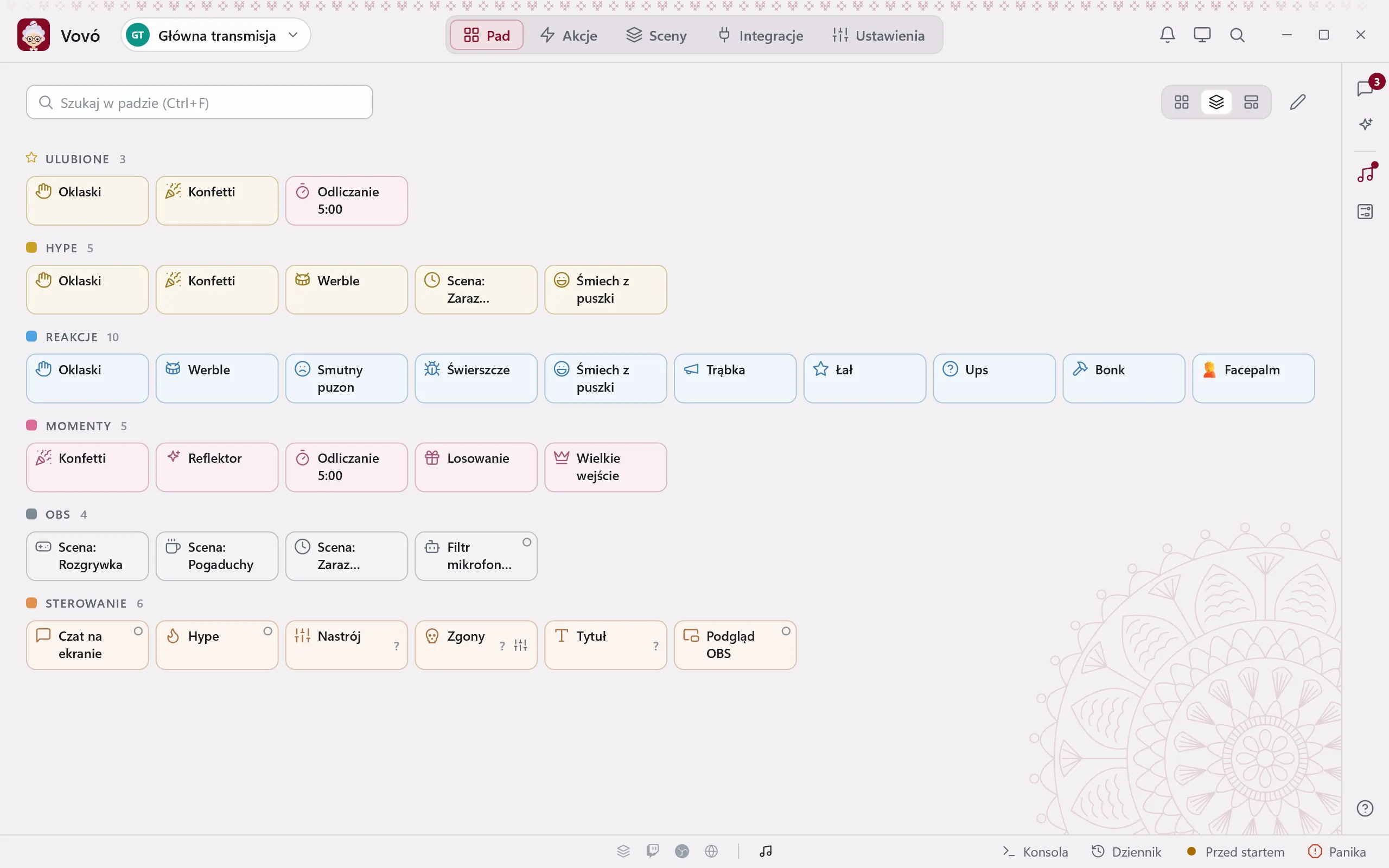
Task: Trigger the Wielkie wejście pad
Action: [x=606, y=467]
